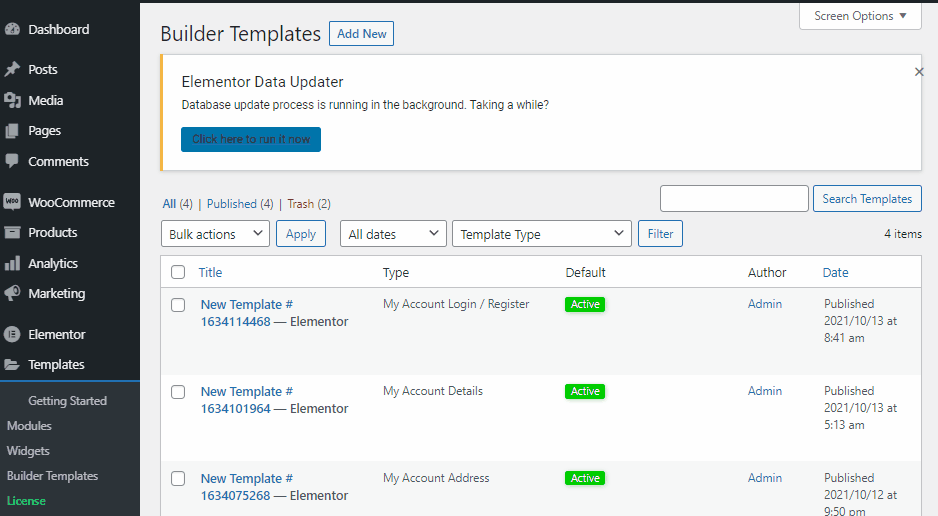Click Admin author for My Account Address row
This screenshot has height=516, width=938.
click(765, 478)
